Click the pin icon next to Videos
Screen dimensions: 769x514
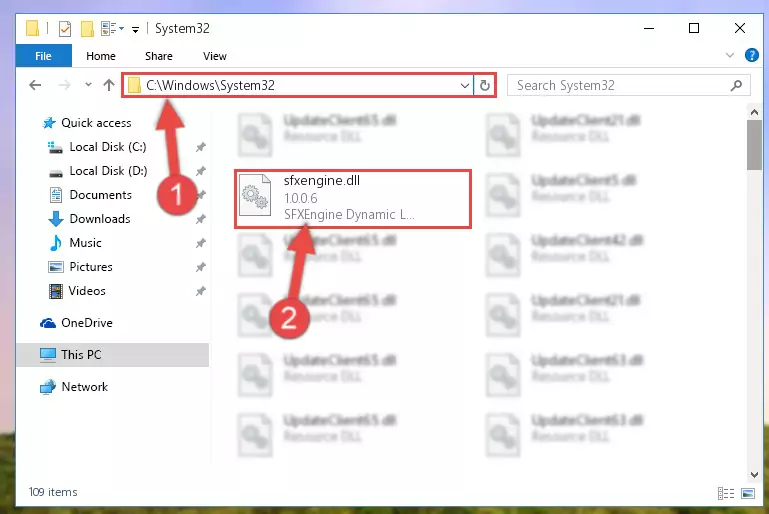pos(201,291)
